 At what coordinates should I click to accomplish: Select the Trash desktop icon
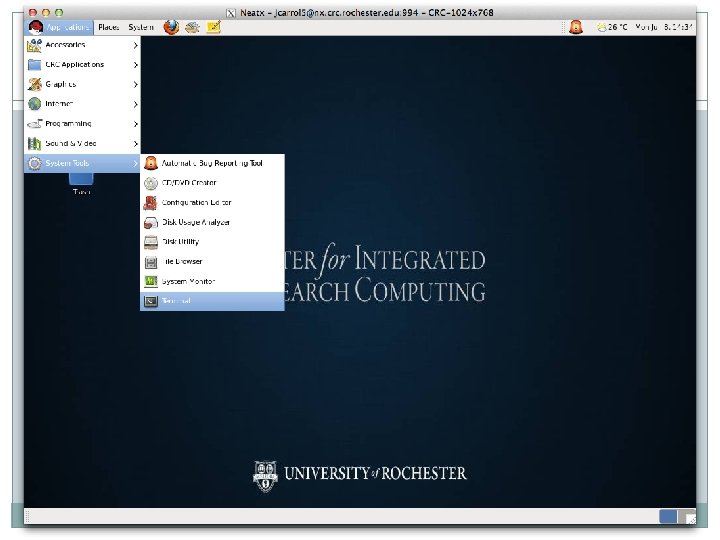click(82, 185)
